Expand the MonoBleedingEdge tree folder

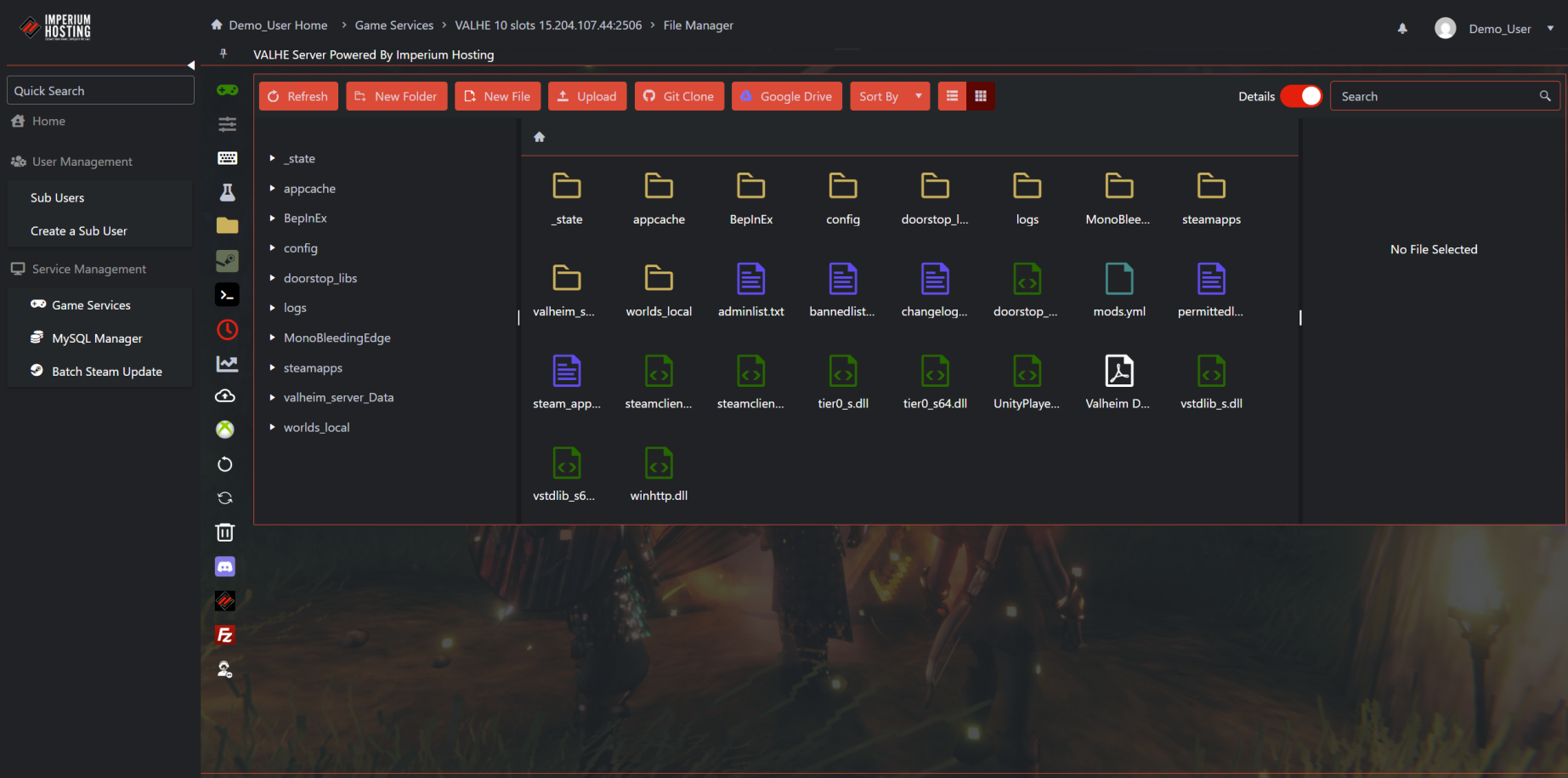[x=272, y=338]
